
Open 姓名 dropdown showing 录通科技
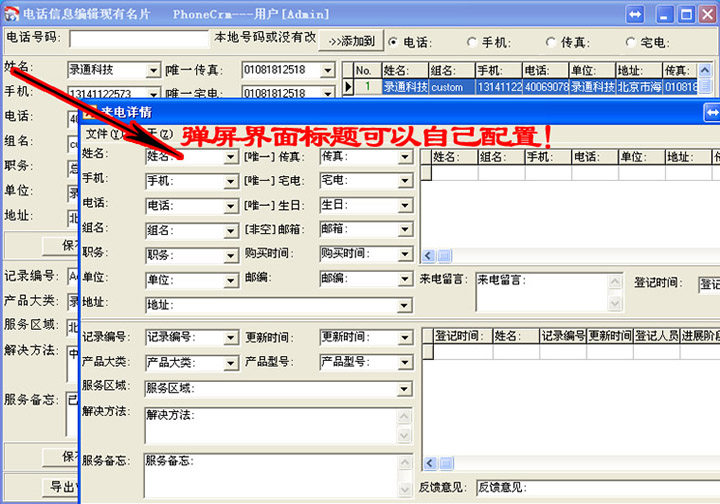pos(153,71)
